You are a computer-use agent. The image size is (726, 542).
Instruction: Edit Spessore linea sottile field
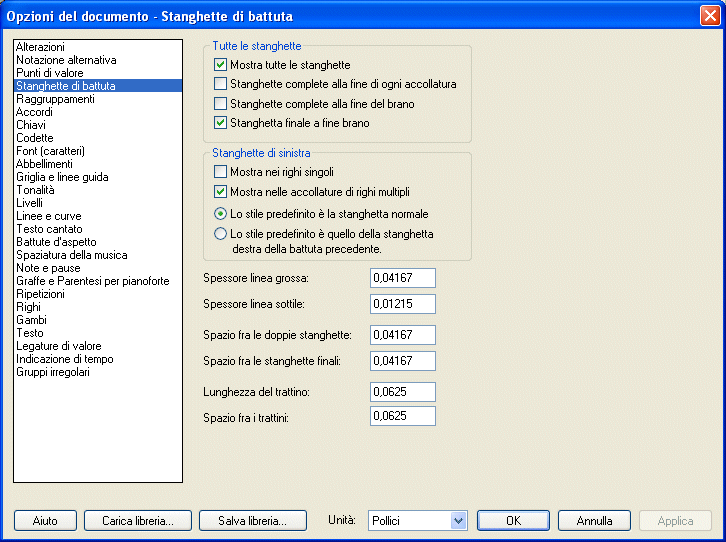(403, 304)
